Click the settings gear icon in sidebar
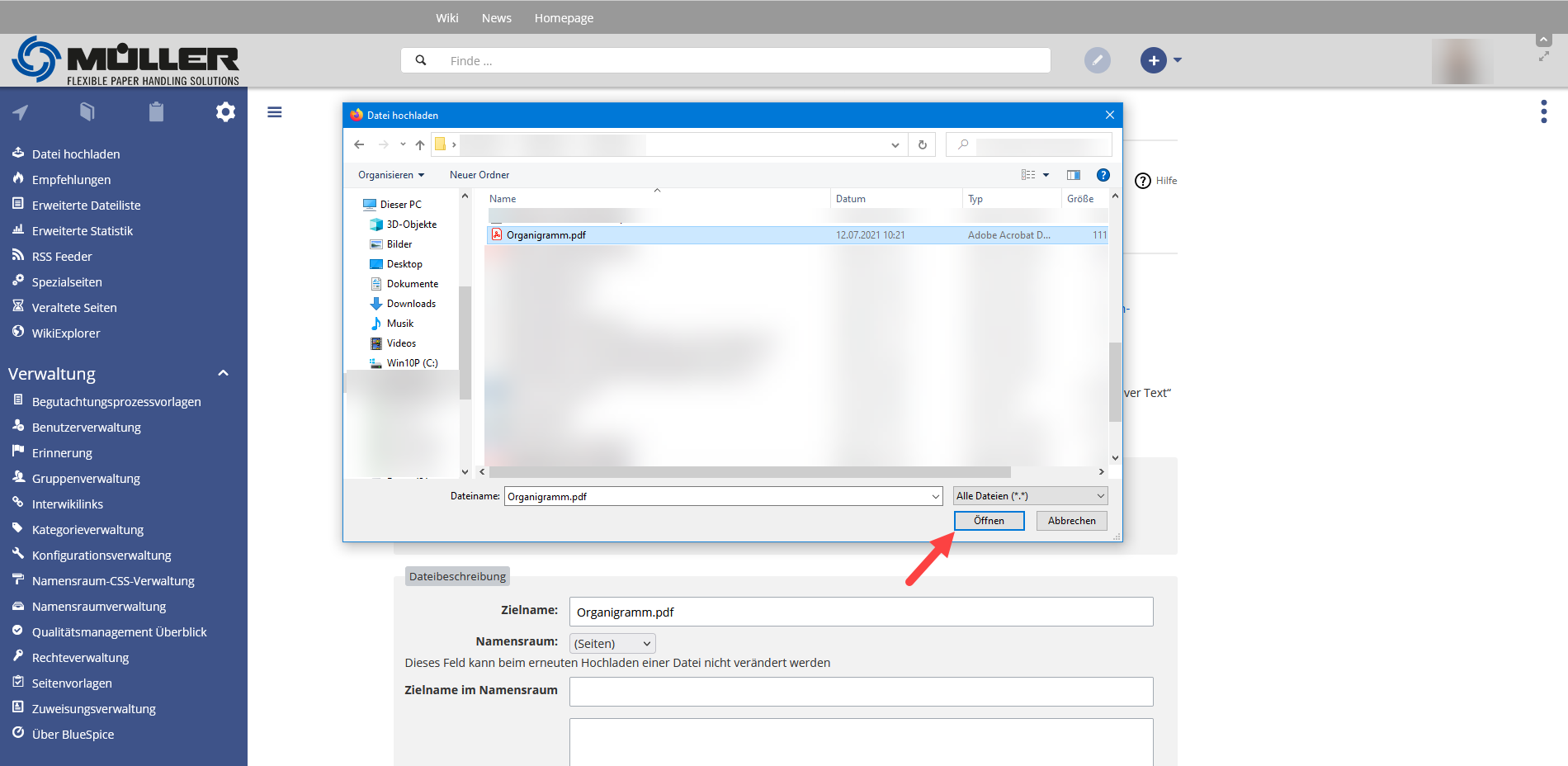 (x=225, y=112)
